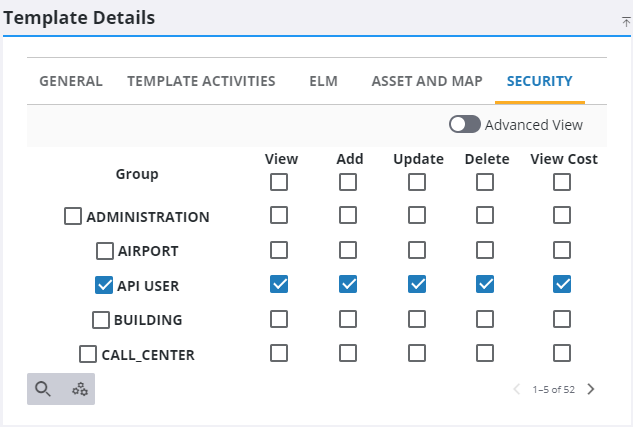Viewport: 633px width, 427px height.
Task: Check the AIRPORT group checkbox
Action: [105, 251]
